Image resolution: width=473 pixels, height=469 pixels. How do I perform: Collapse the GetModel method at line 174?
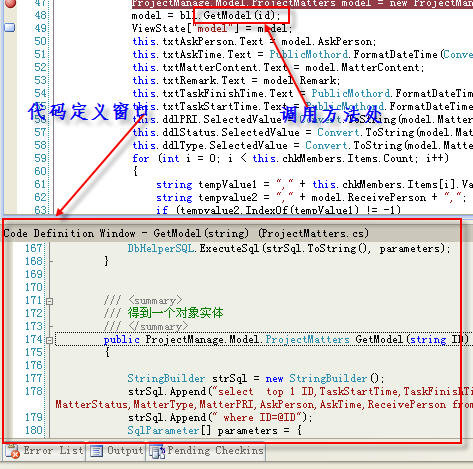(x=50, y=340)
